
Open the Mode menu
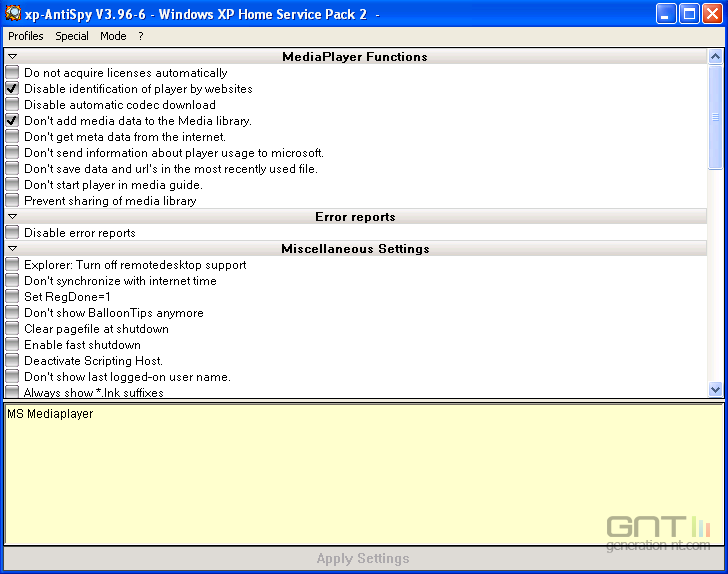click(113, 36)
